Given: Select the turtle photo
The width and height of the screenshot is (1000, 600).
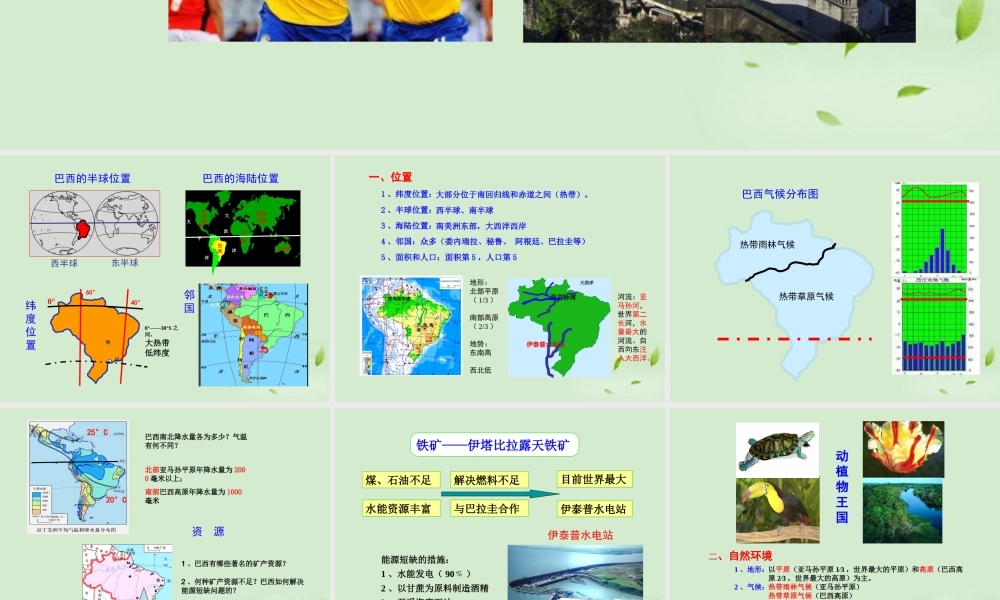Looking at the screenshot, I should coord(777,450).
